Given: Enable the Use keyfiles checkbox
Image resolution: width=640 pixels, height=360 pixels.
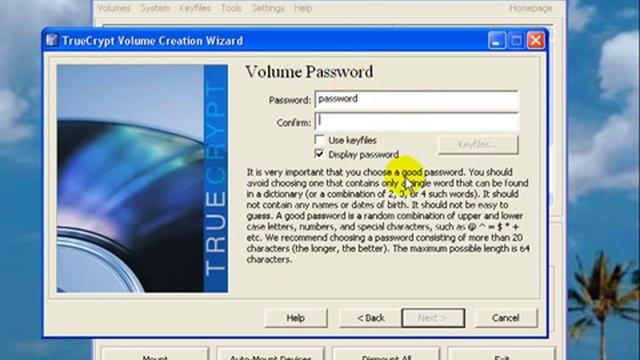Looking at the screenshot, I should 319,140.
